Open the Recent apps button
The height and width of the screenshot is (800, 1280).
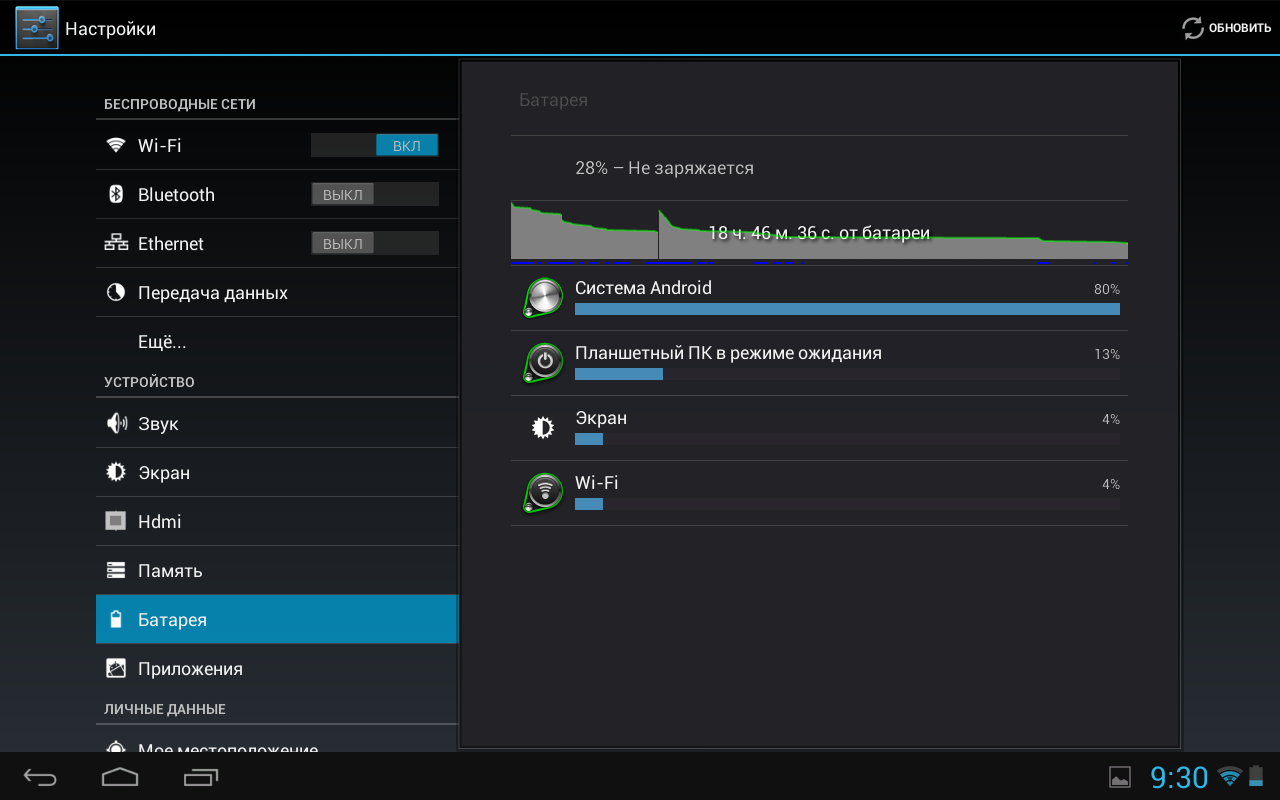tap(201, 776)
